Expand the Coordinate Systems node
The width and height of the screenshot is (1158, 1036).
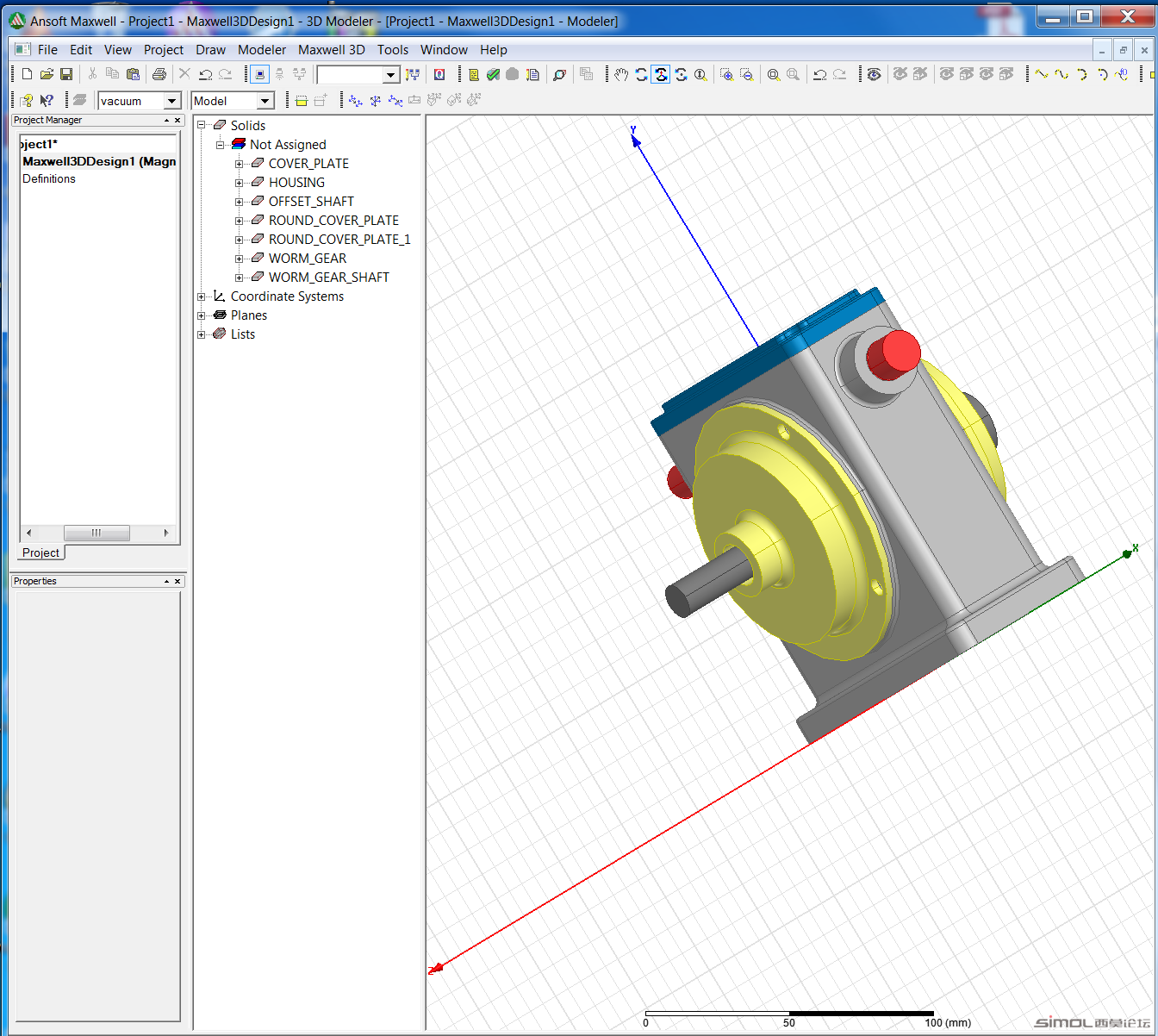point(202,296)
